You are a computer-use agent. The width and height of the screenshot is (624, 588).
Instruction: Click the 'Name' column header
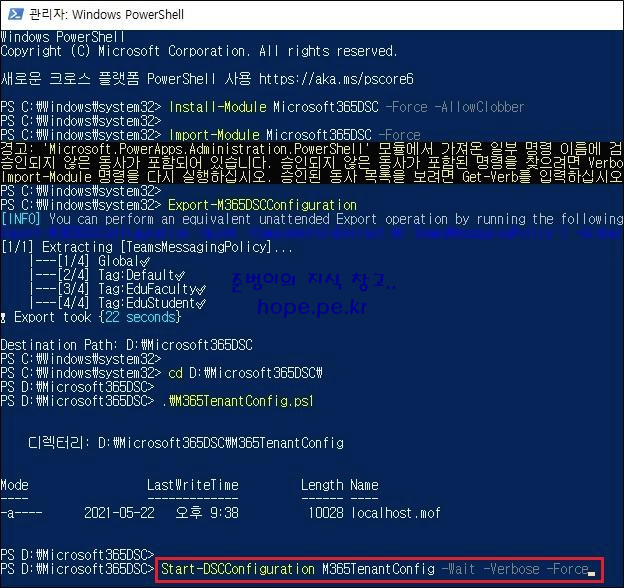pyautogui.click(x=364, y=485)
